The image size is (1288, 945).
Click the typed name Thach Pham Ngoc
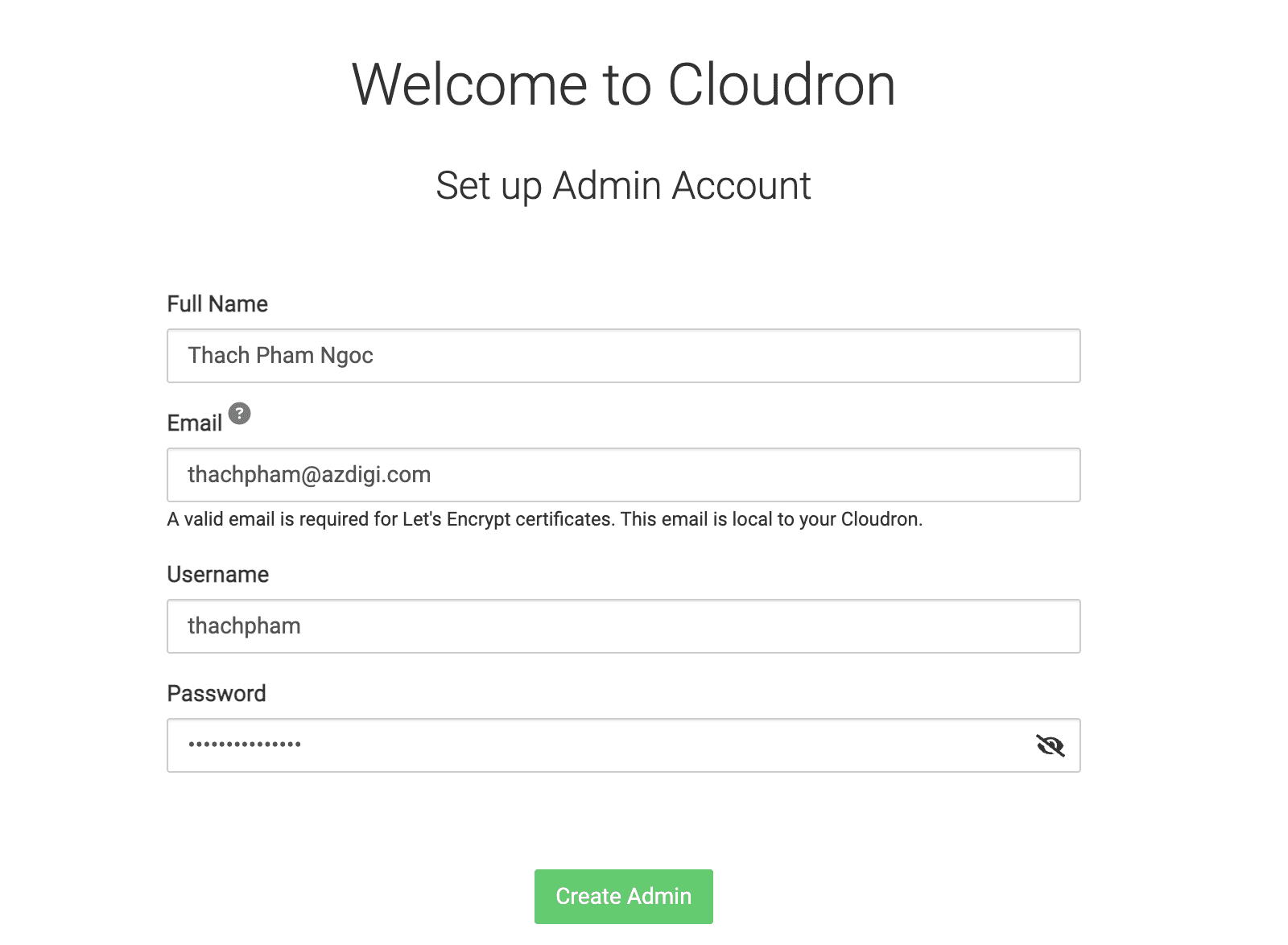click(x=280, y=356)
